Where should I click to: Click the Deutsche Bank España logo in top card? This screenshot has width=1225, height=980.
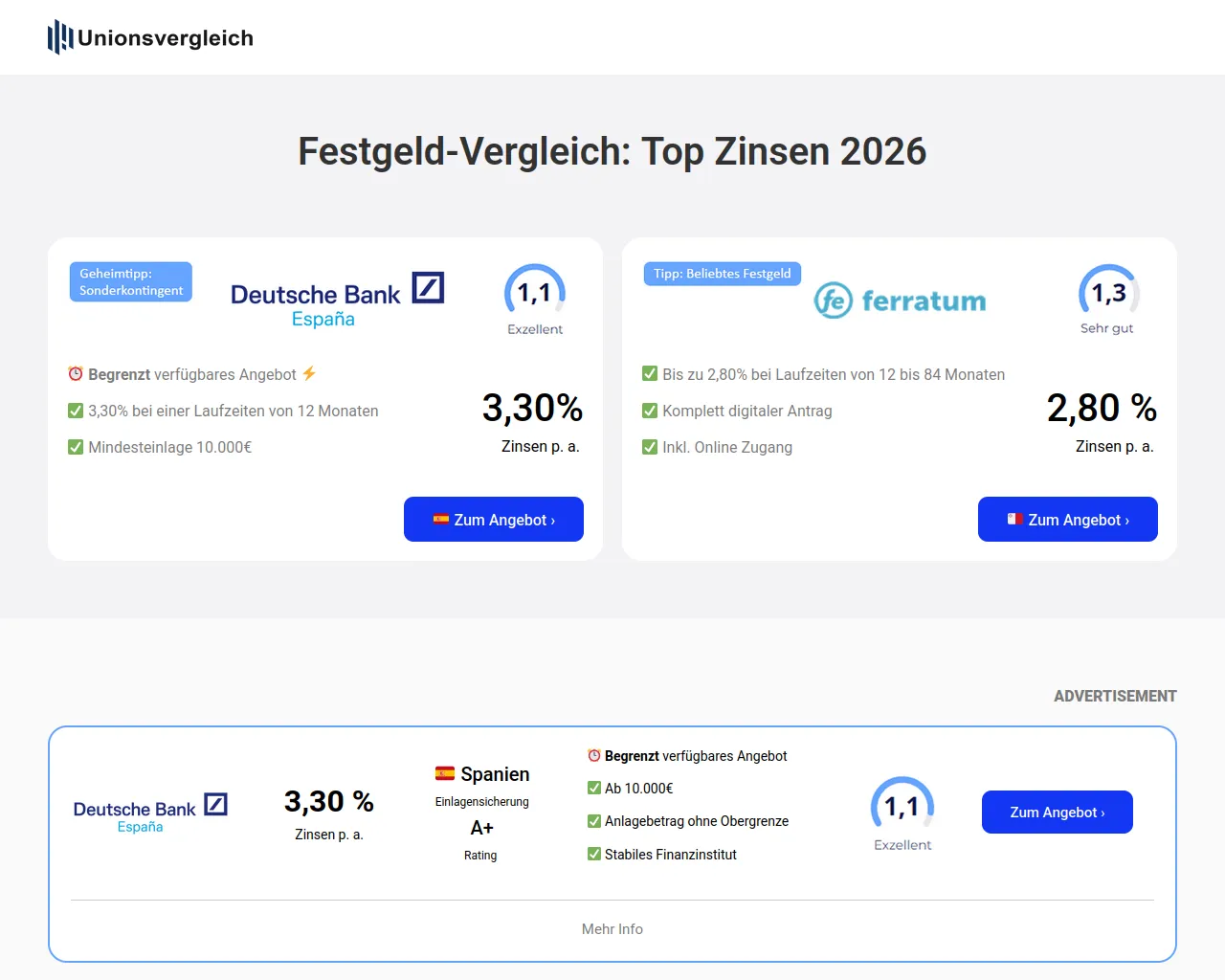(338, 301)
